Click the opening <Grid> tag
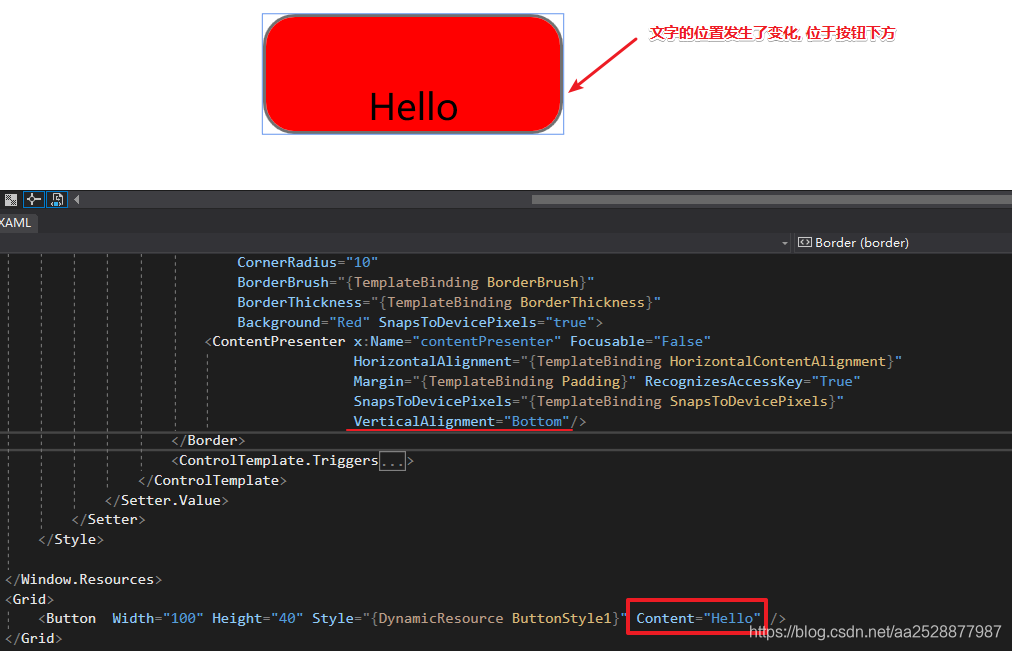This screenshot has width=1012, height=651. (x=30, y=599)
